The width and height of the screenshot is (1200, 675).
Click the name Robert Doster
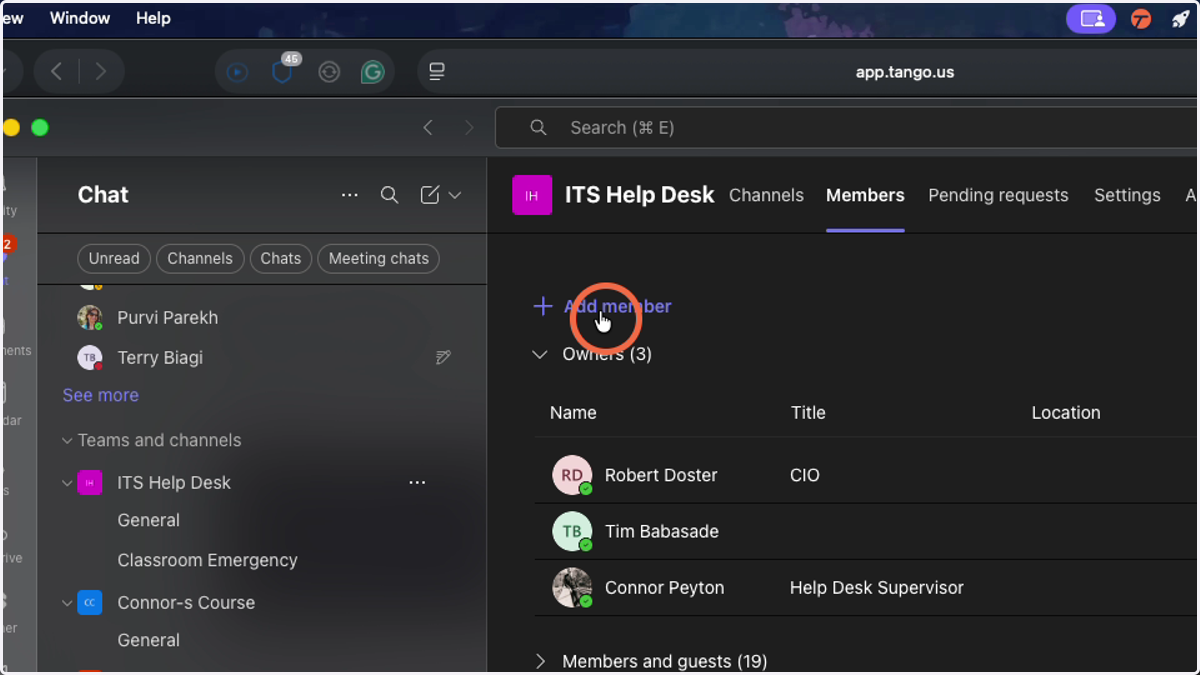click(661, 475)
